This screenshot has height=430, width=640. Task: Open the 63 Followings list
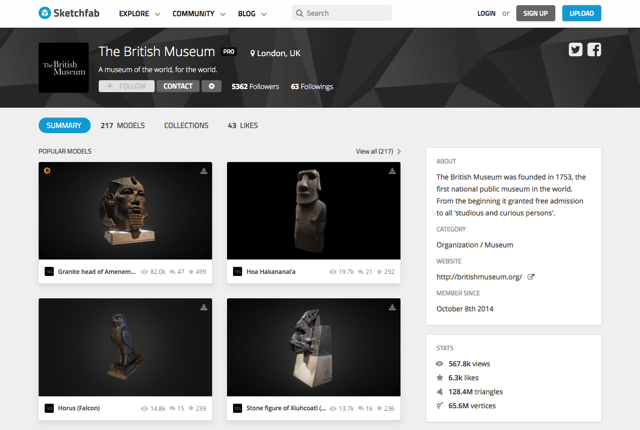312,86
